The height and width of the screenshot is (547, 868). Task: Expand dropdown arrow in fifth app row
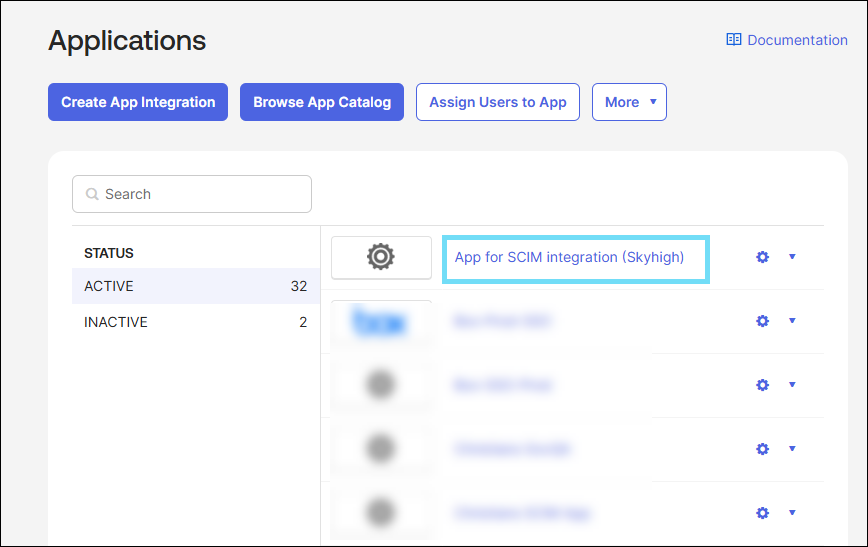tap(792, 513)
